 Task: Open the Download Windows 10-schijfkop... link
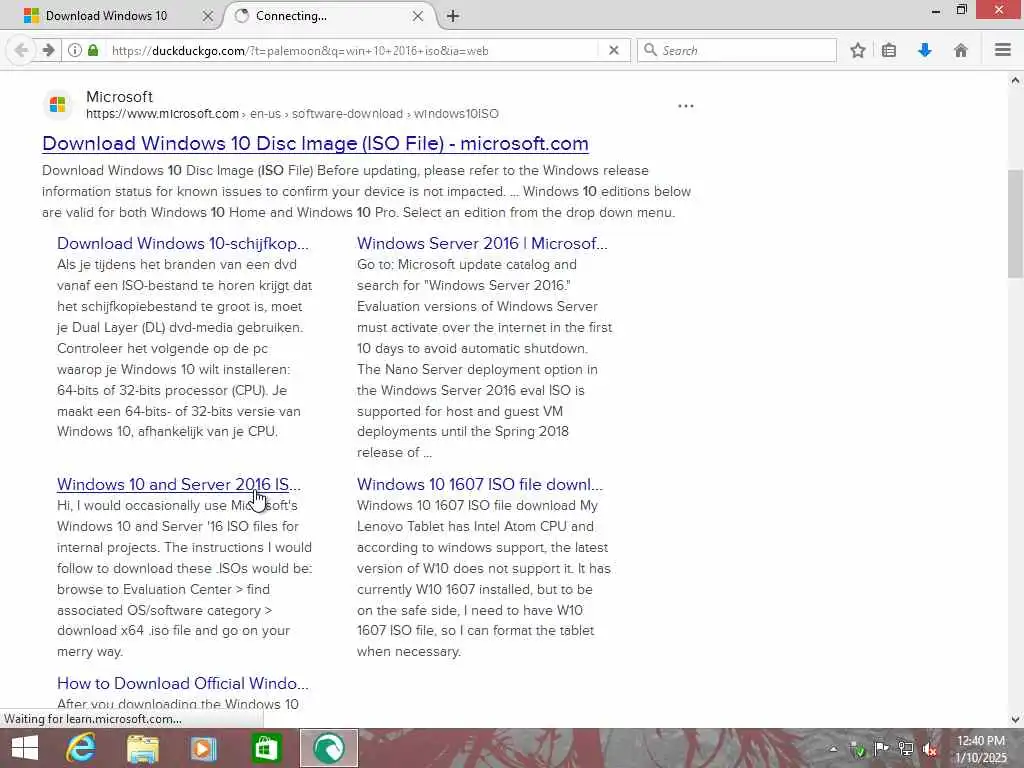183,244
